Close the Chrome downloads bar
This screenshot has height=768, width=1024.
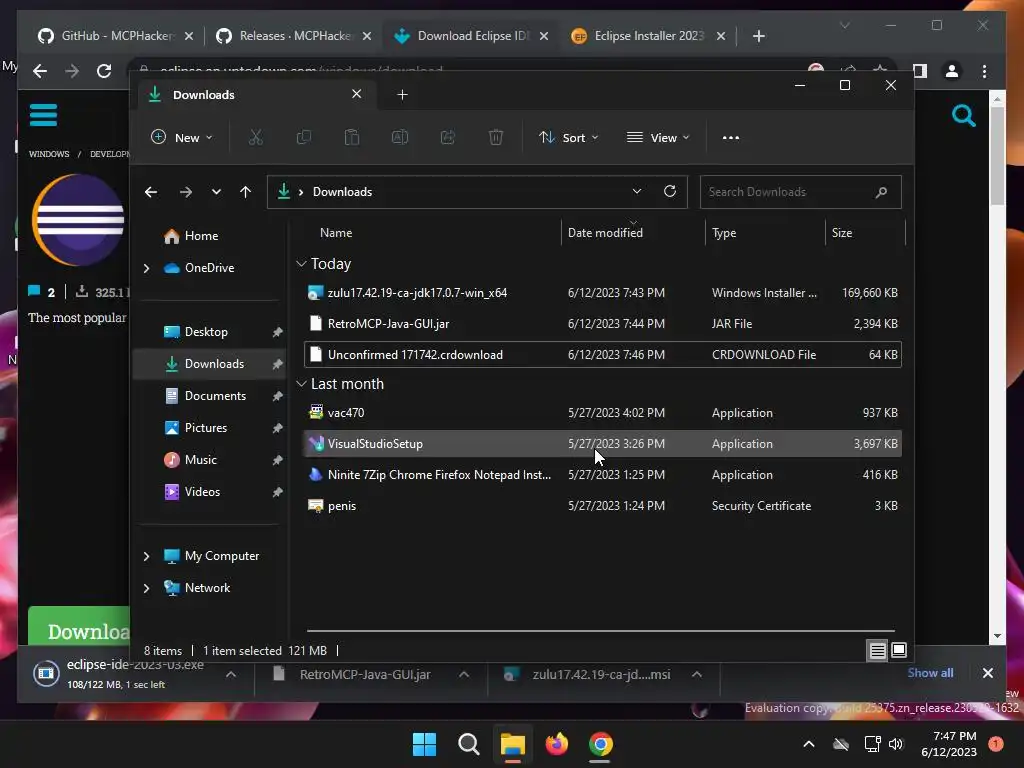(x=987, y=673)
